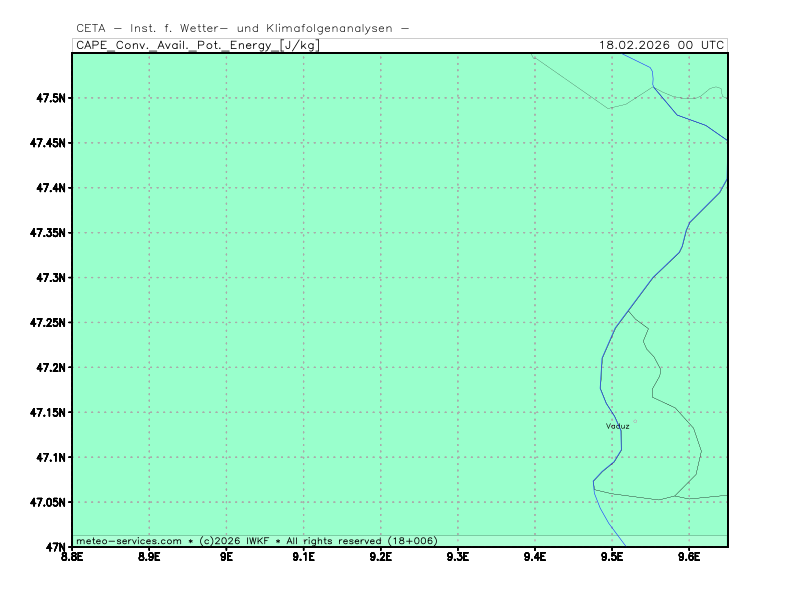
Task: Click the 8.9E longitude axis label
Action: (149, 556)
